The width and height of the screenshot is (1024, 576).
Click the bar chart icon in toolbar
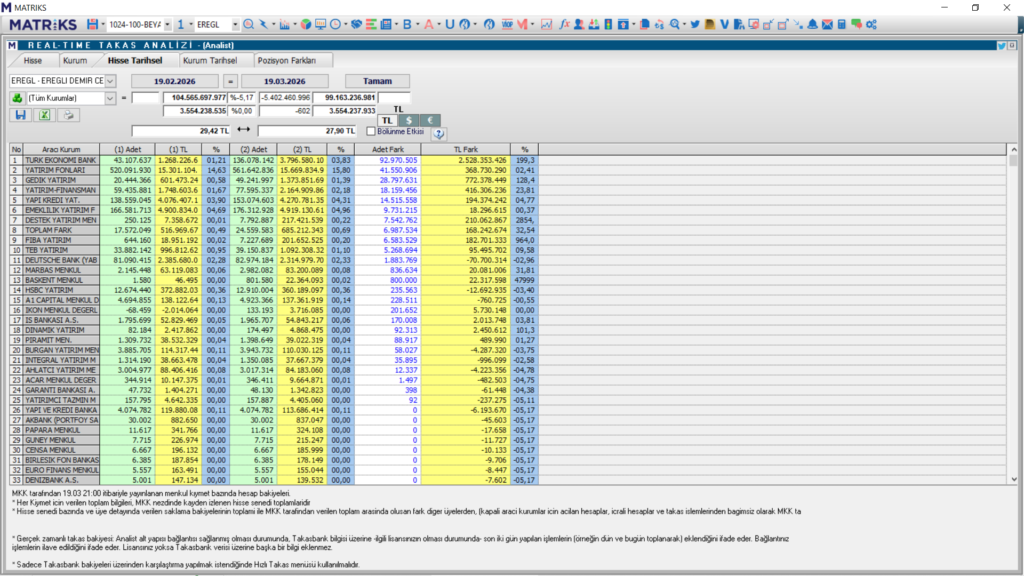coord(284,24)
